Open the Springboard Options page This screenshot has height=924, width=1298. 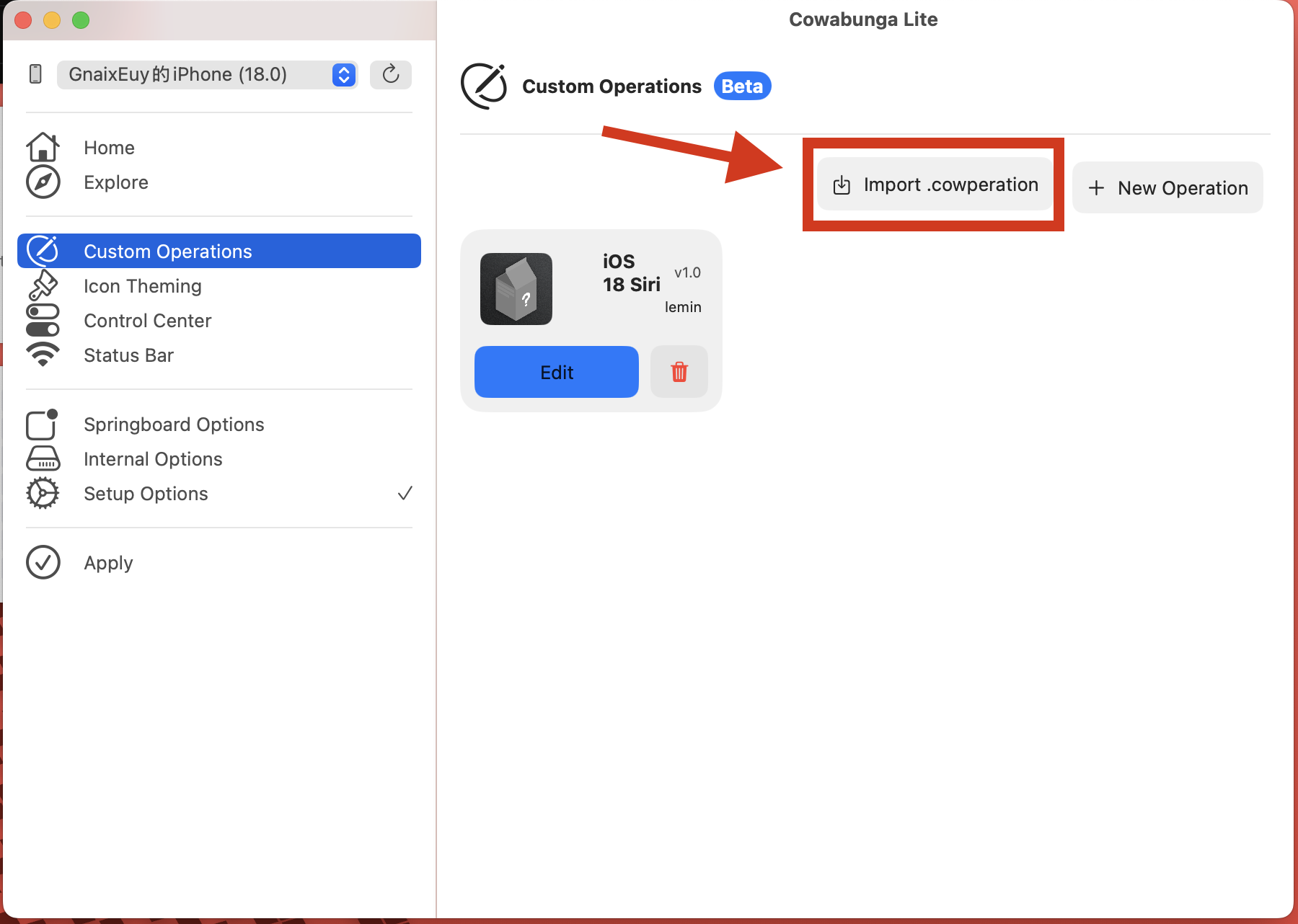point(174,425)
